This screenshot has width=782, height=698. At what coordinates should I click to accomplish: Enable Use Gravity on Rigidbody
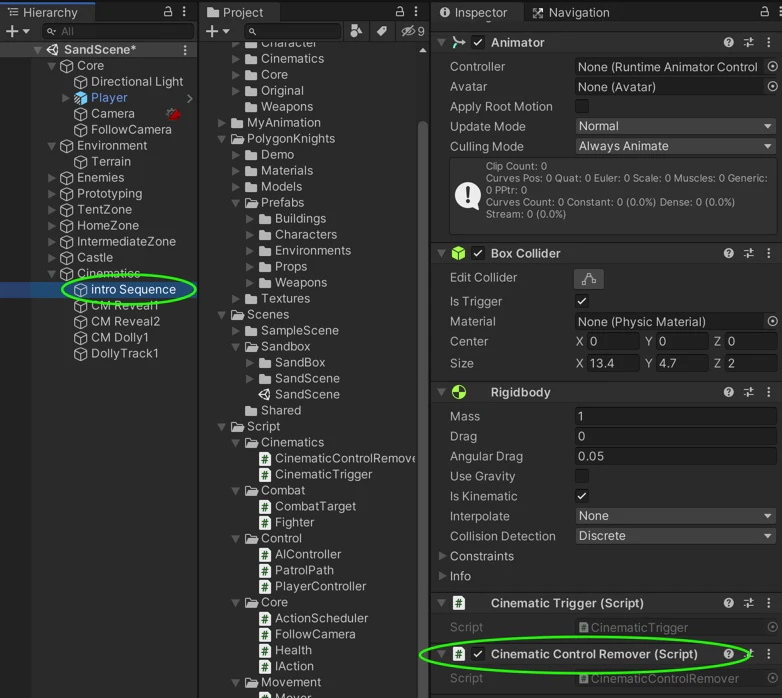(582, 476)
